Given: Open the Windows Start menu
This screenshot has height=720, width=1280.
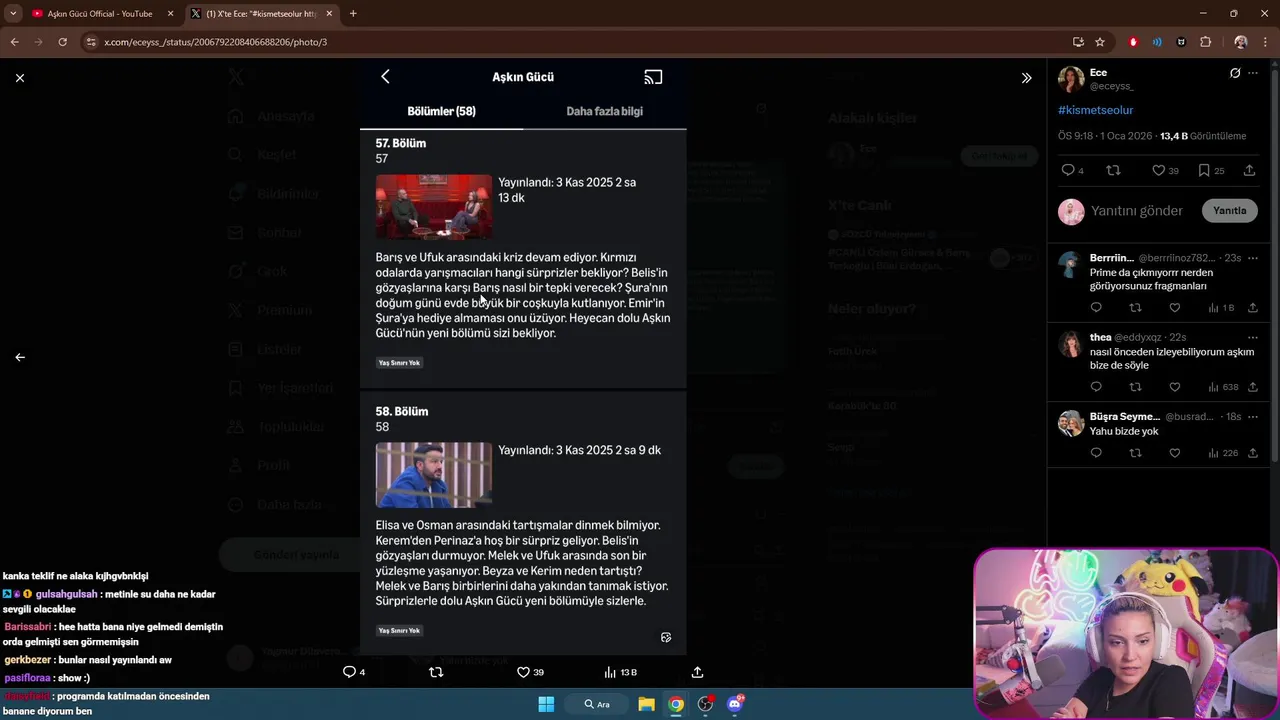Looking at the screenshot, I should (x=546, y=704).
